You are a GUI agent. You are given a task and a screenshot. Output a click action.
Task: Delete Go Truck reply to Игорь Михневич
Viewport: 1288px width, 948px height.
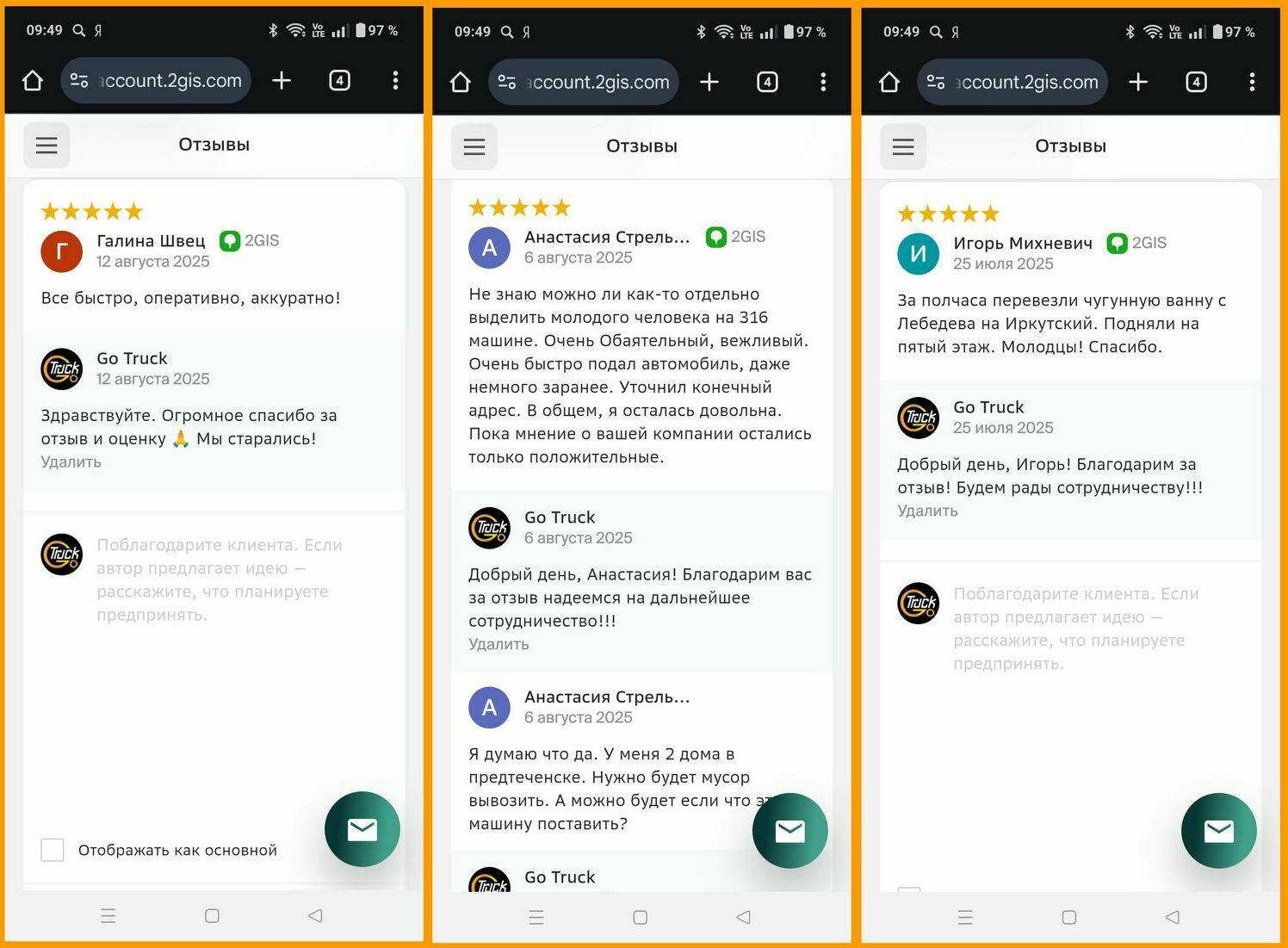point(927,511)
